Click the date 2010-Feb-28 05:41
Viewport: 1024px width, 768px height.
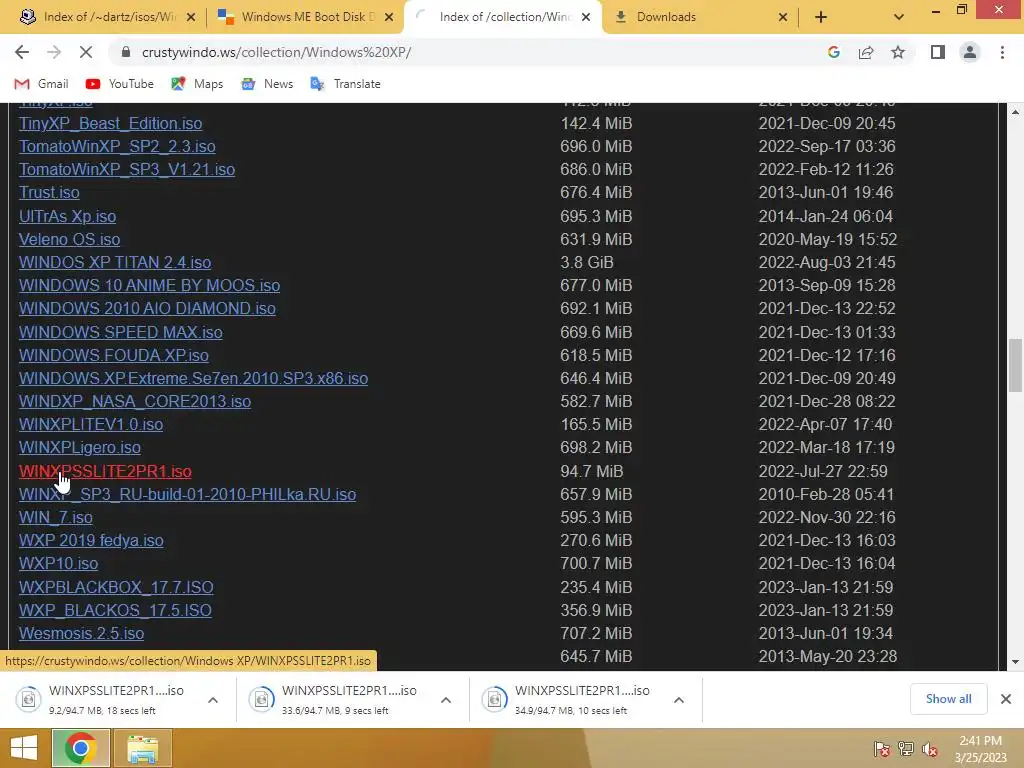(826, 494)
